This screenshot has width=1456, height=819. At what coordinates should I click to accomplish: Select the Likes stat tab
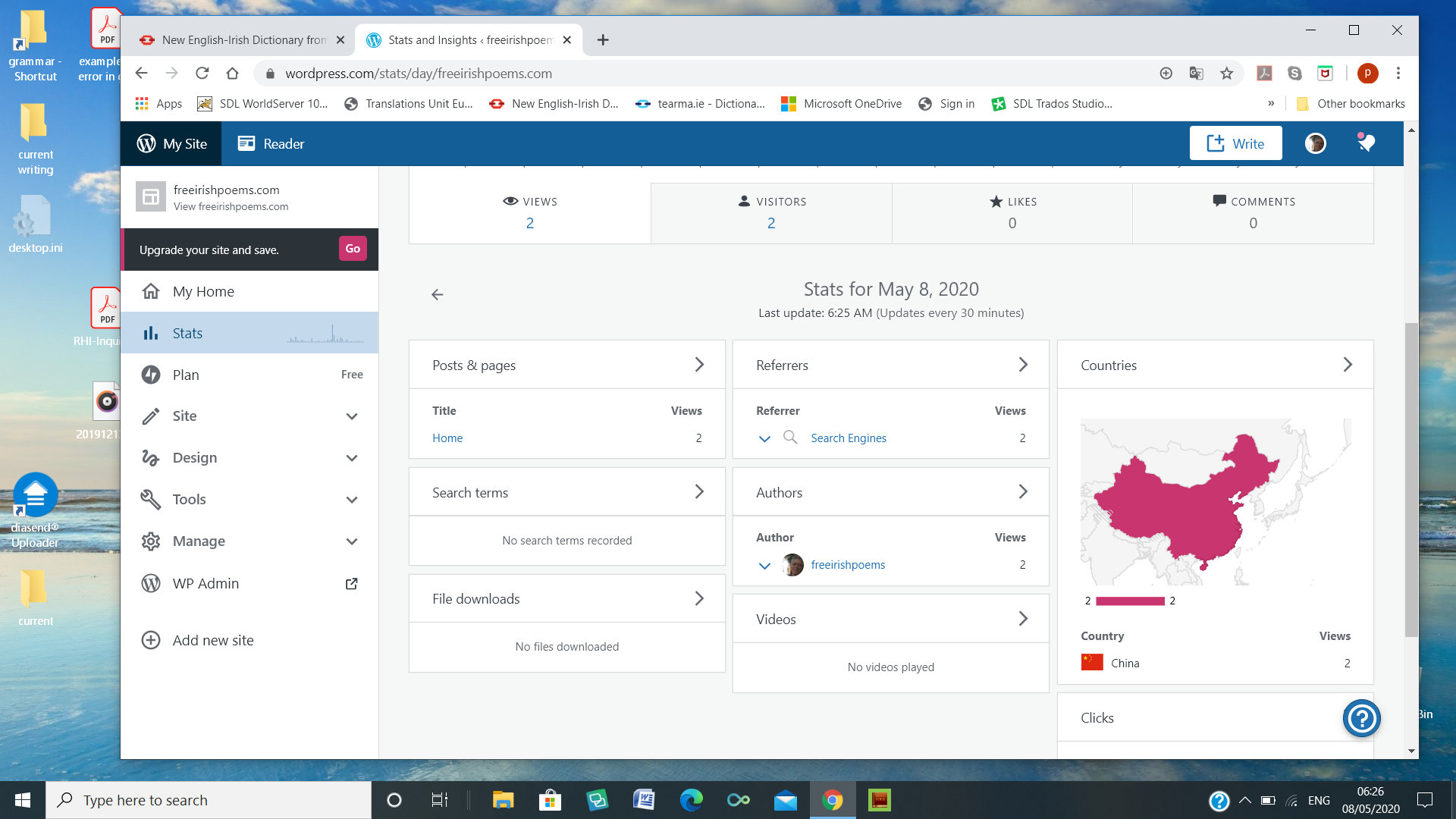click(x=1012, y=212)
